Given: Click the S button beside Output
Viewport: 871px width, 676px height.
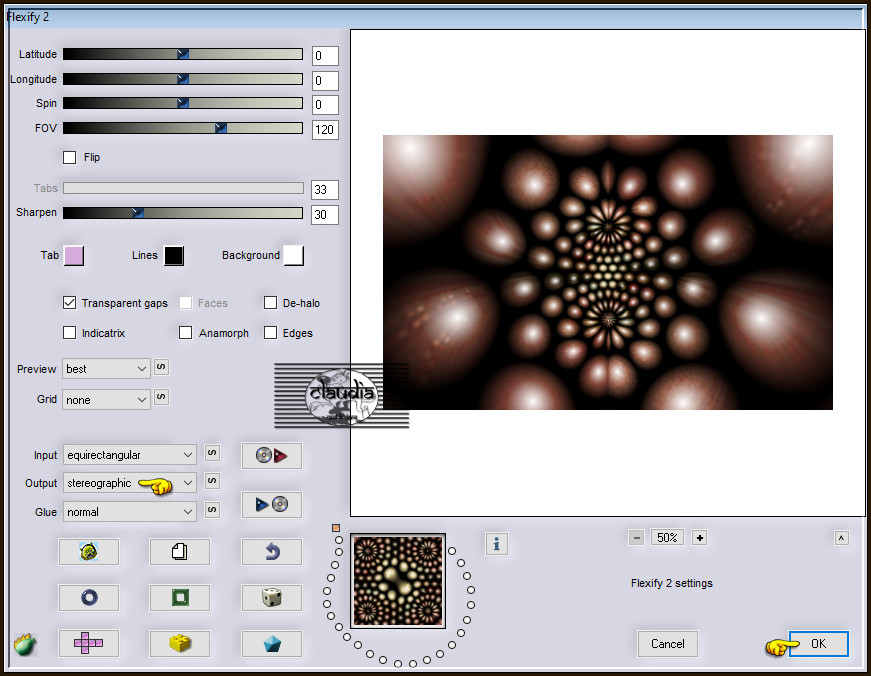Looking at the screenshot, I should [212, 480].
